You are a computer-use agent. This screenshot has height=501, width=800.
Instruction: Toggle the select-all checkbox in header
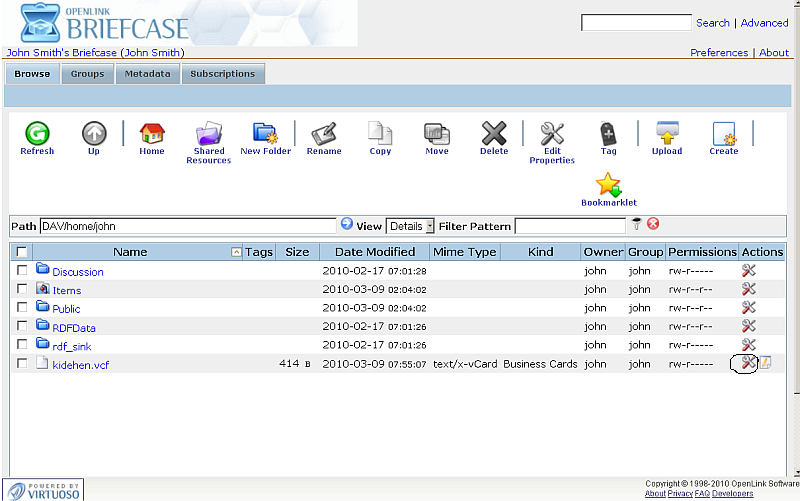point(22,252)
